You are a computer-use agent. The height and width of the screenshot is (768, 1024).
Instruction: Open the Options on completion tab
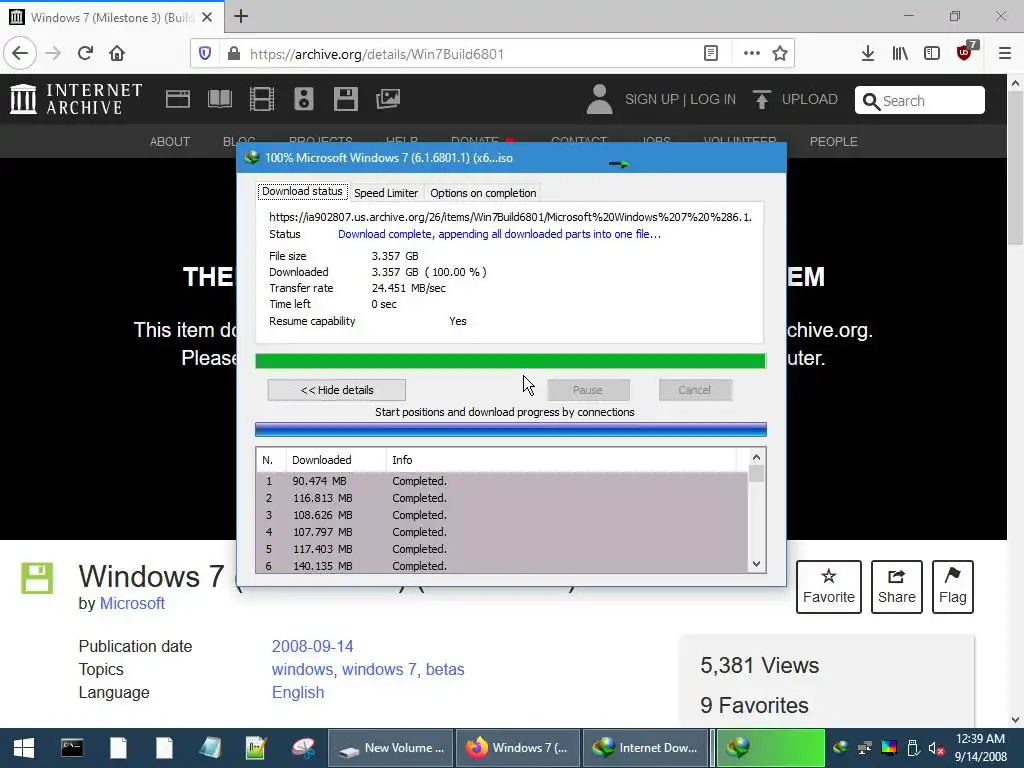coord(483,193)
